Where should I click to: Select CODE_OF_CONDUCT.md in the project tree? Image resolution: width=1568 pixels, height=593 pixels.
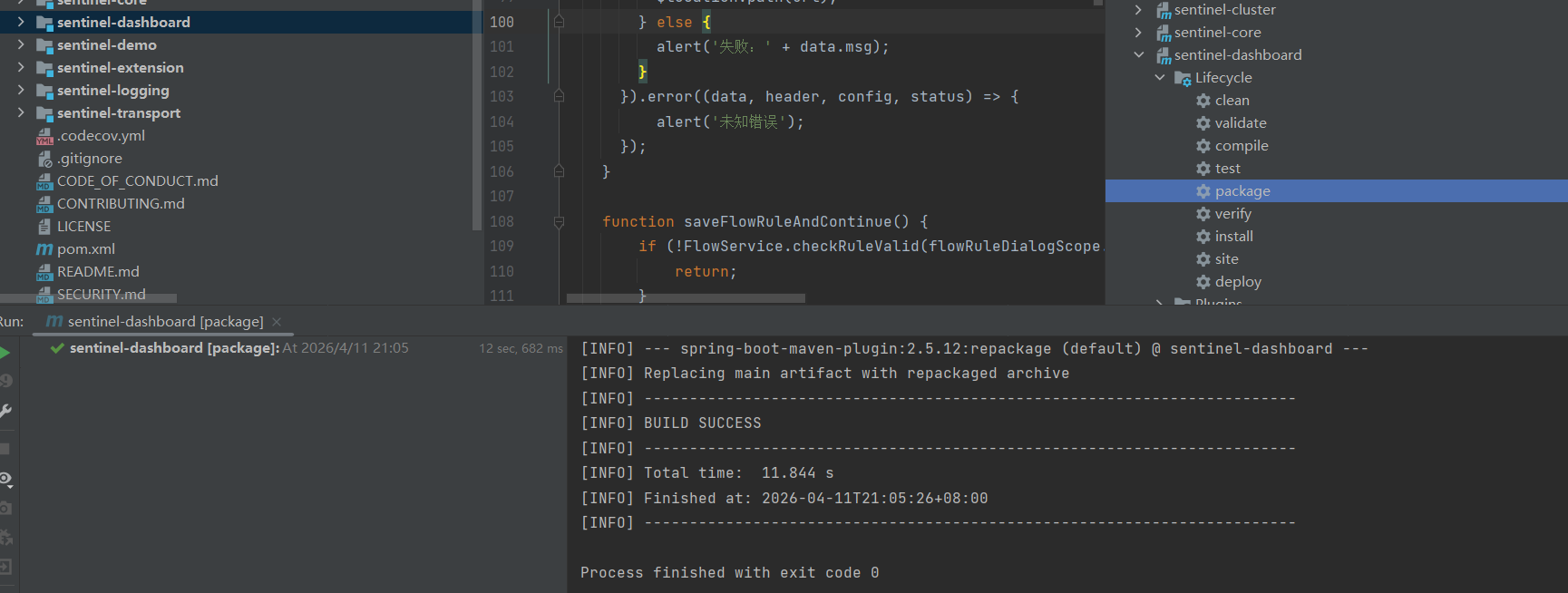click(138, 181)
